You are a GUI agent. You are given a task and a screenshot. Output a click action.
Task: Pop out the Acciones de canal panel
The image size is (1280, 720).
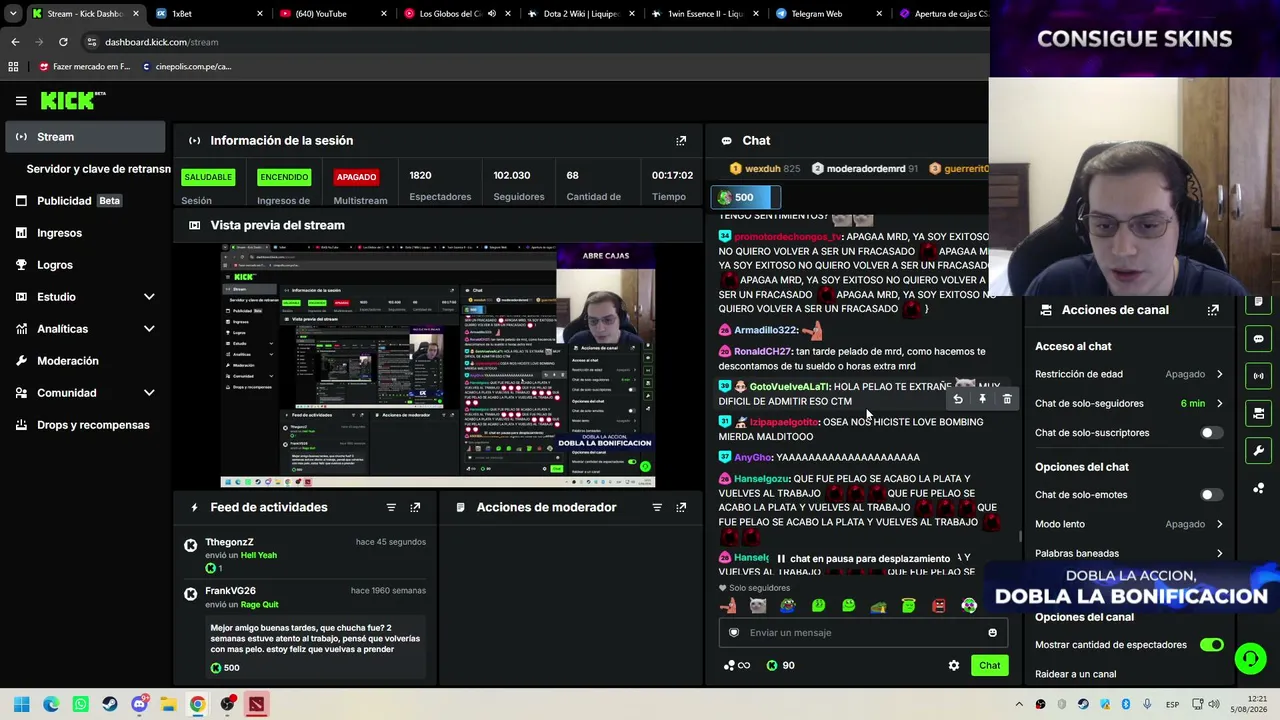[x=1213, y=310]
